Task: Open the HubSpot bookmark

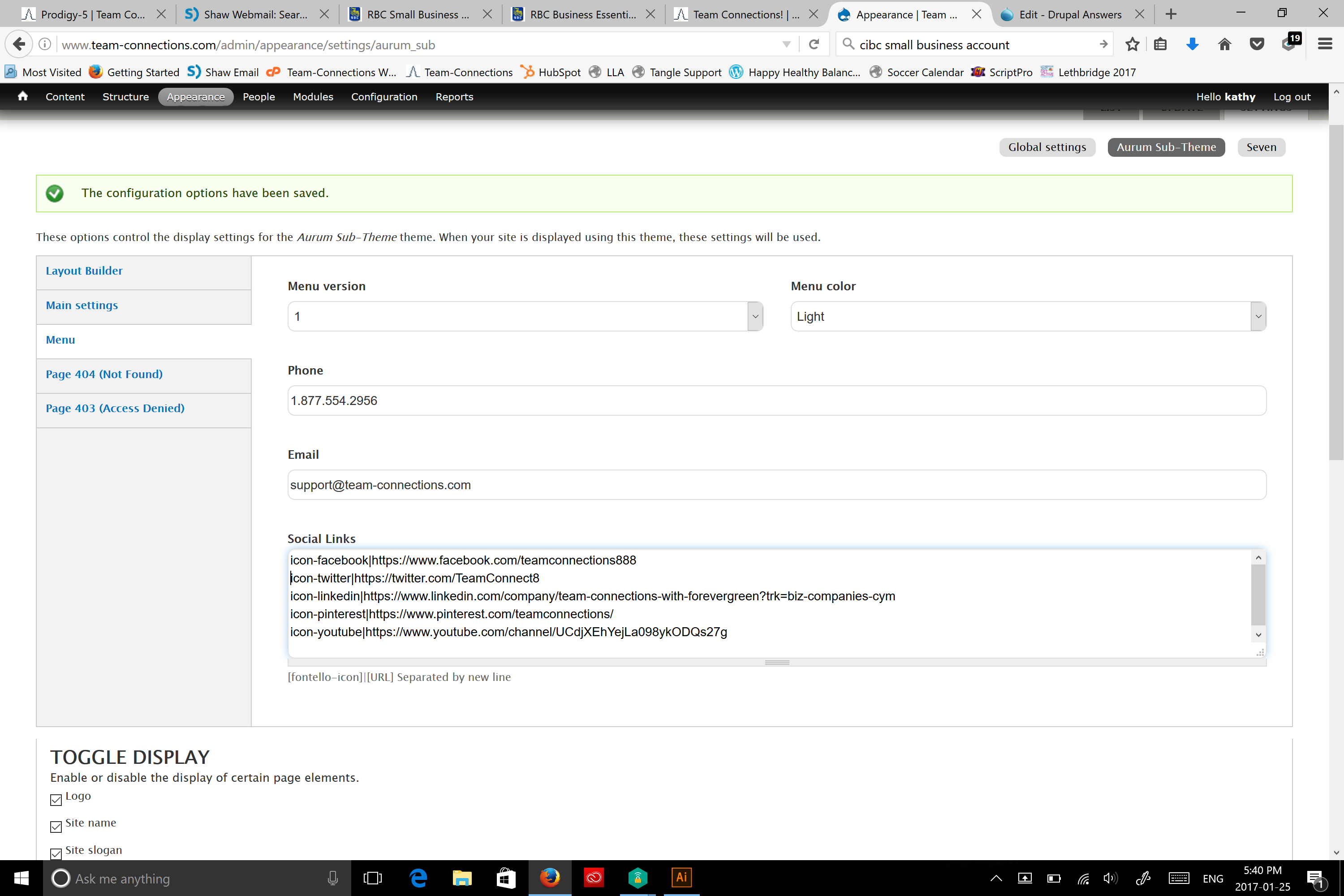Action: pyautogui.click(x=551, y=72)
